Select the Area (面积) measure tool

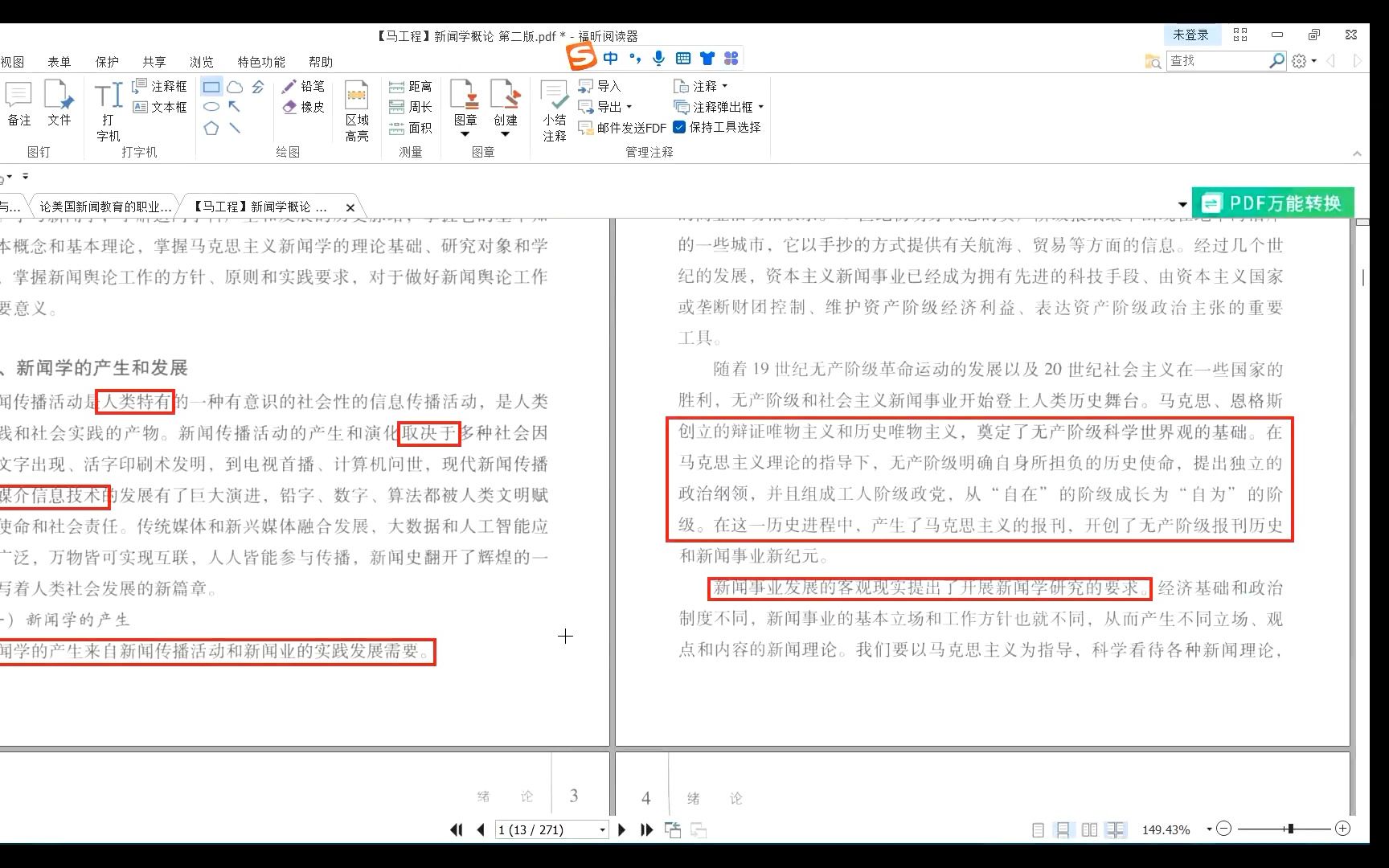[410, 128]
